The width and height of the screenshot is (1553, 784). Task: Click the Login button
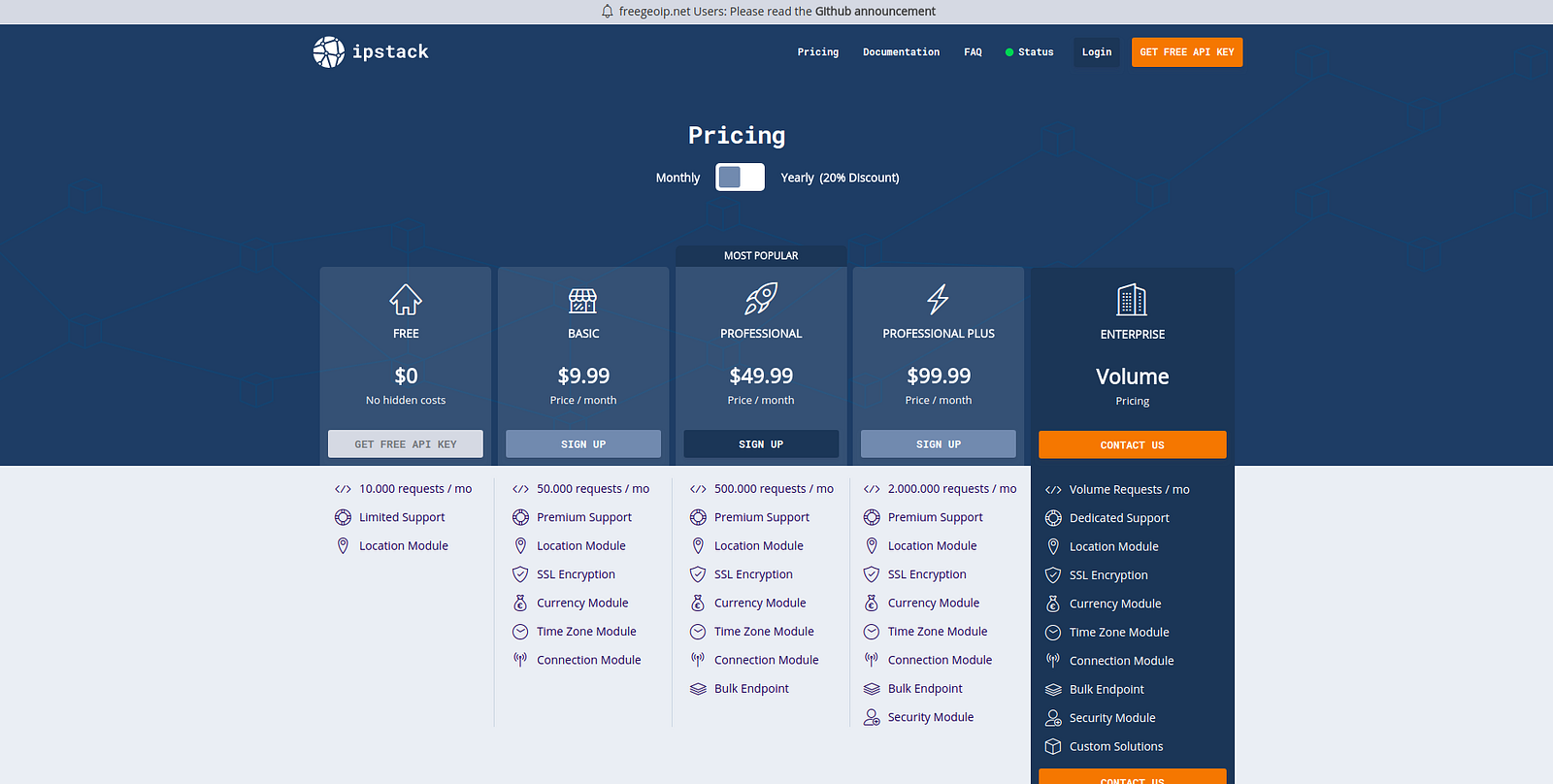click(1097, 52)
